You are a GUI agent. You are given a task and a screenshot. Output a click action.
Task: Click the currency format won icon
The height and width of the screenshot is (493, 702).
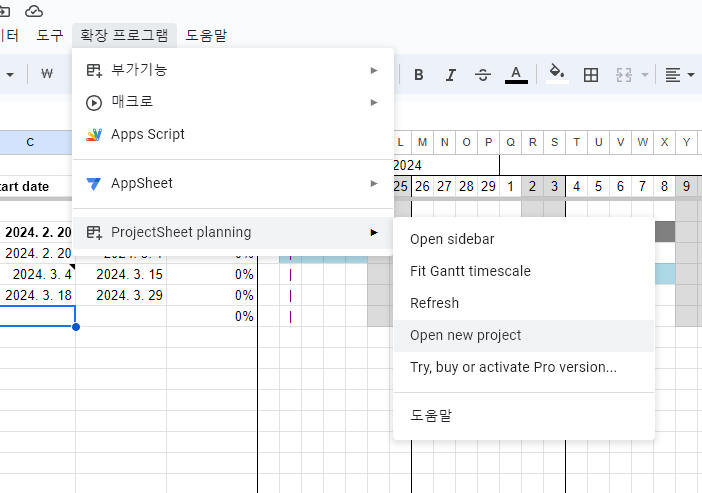[47, 74]
